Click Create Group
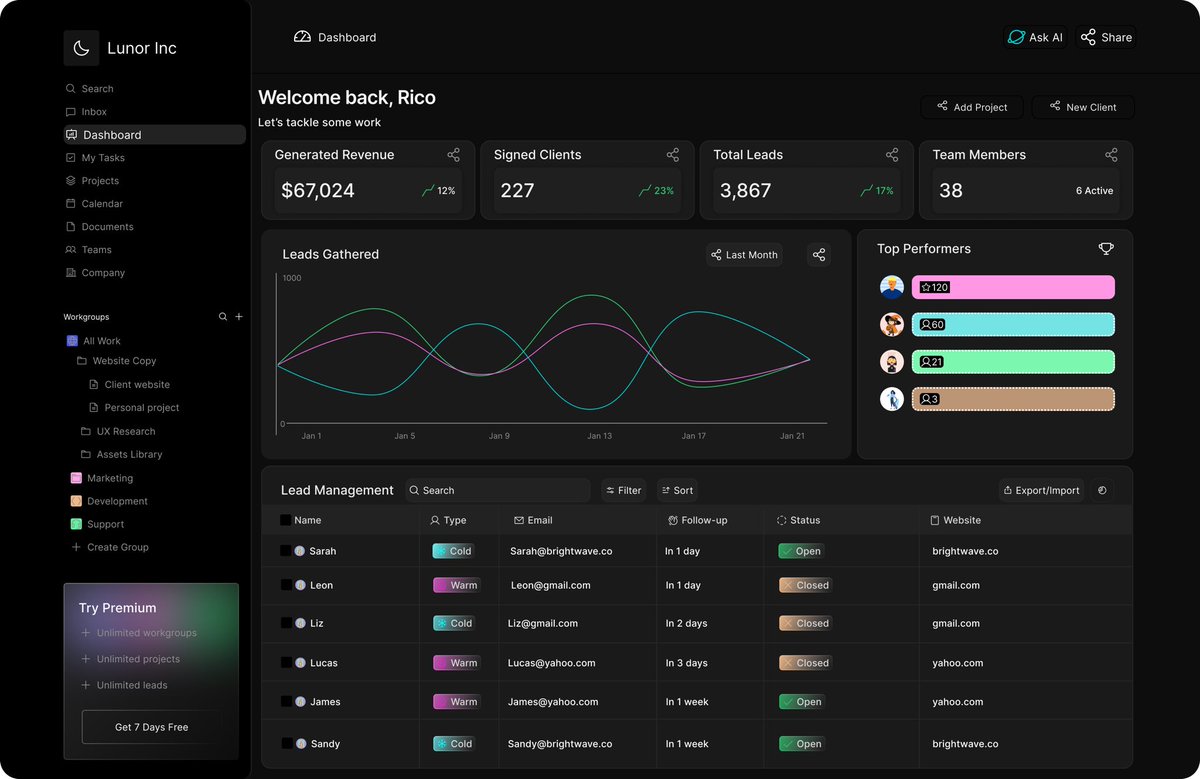The image size is (1200, 779). 109,548
